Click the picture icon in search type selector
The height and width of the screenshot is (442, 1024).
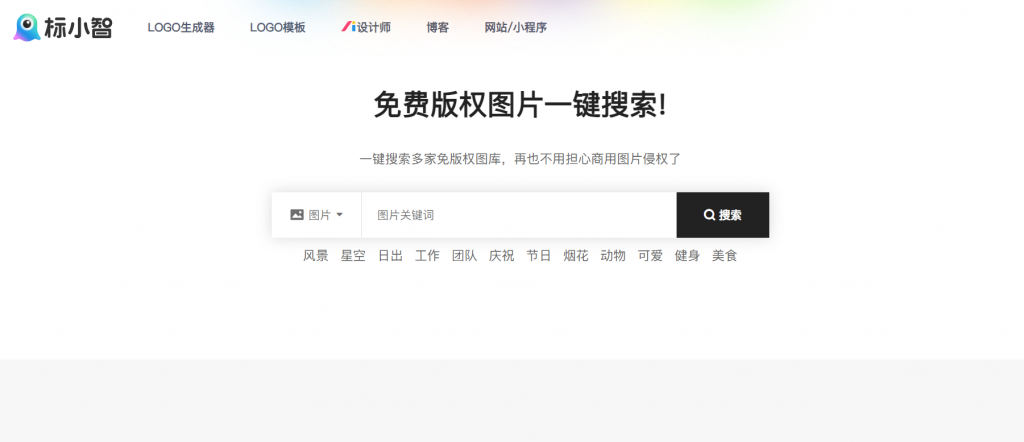(297, 215)
